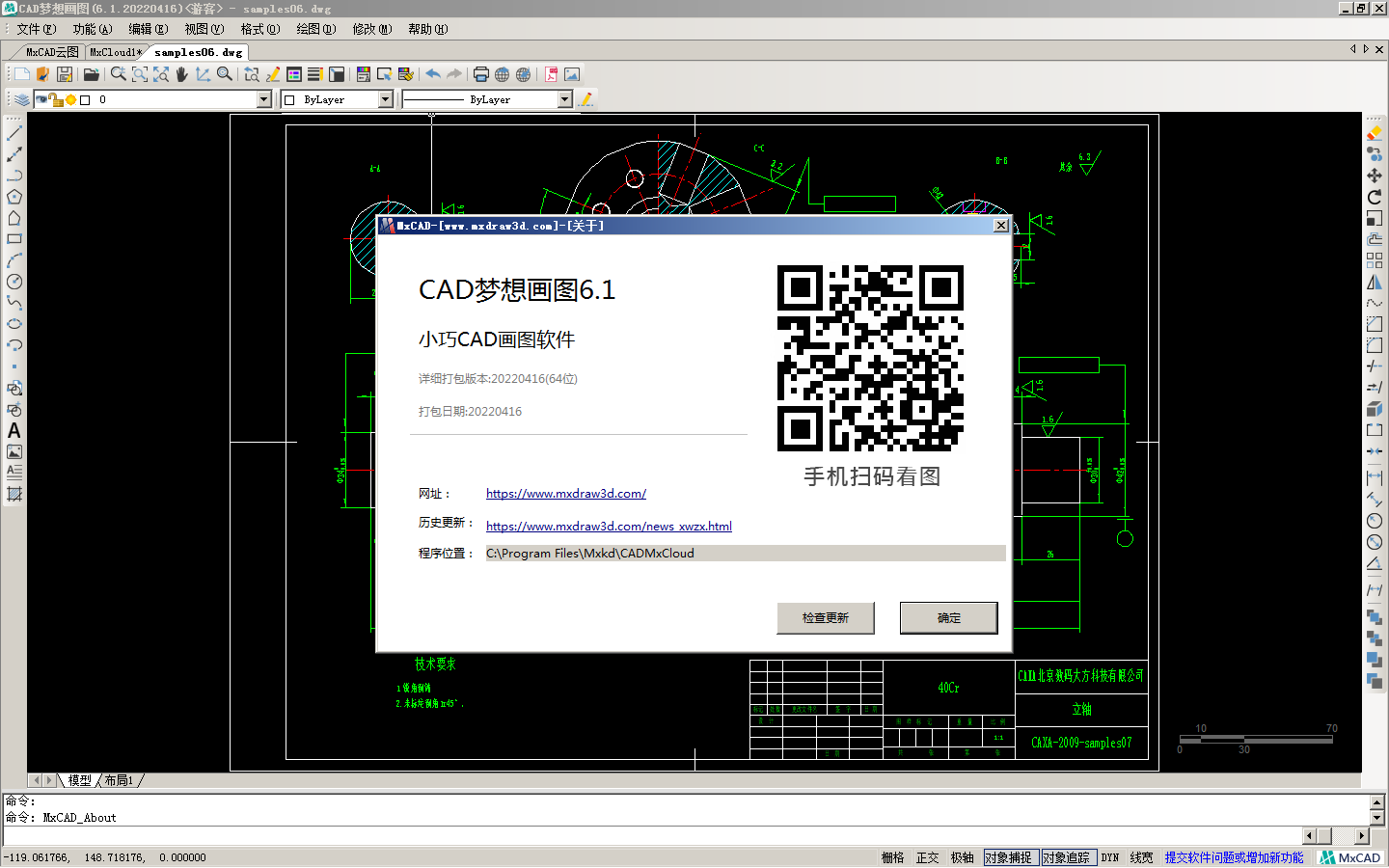
Task: Toggle 正交 (Ortho) mode in status bar
Action: pos(928,856)
